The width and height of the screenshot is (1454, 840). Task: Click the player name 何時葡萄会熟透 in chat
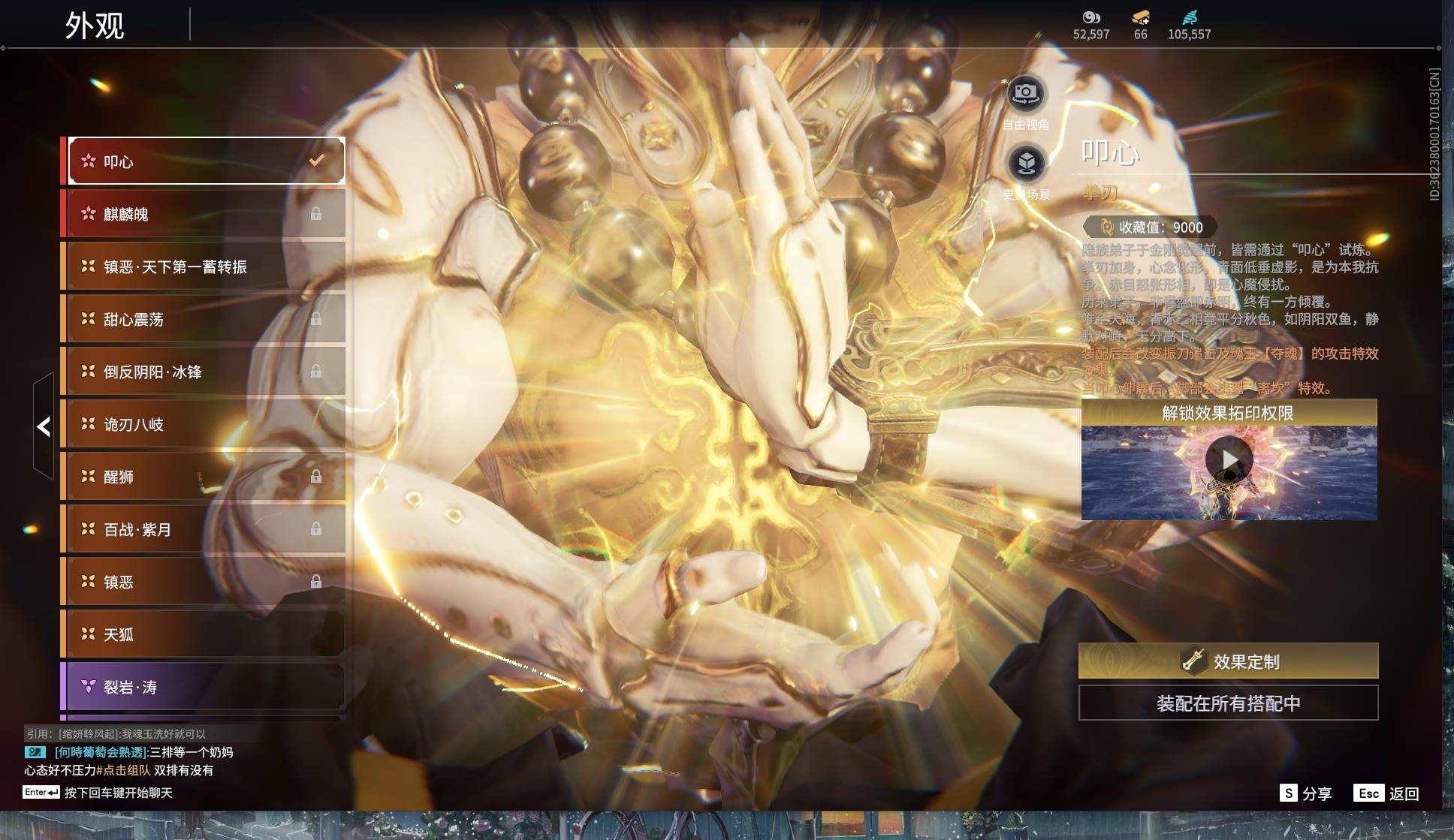(101, 752)
